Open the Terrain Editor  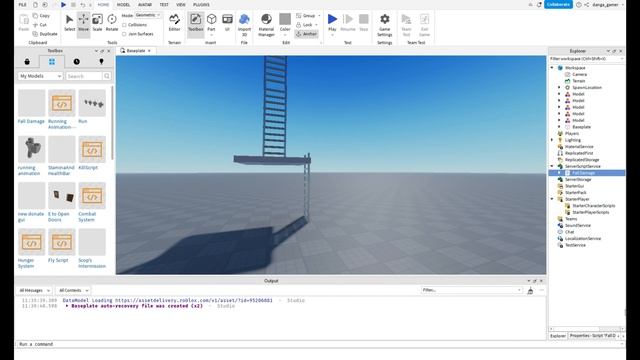click(174, 22)
